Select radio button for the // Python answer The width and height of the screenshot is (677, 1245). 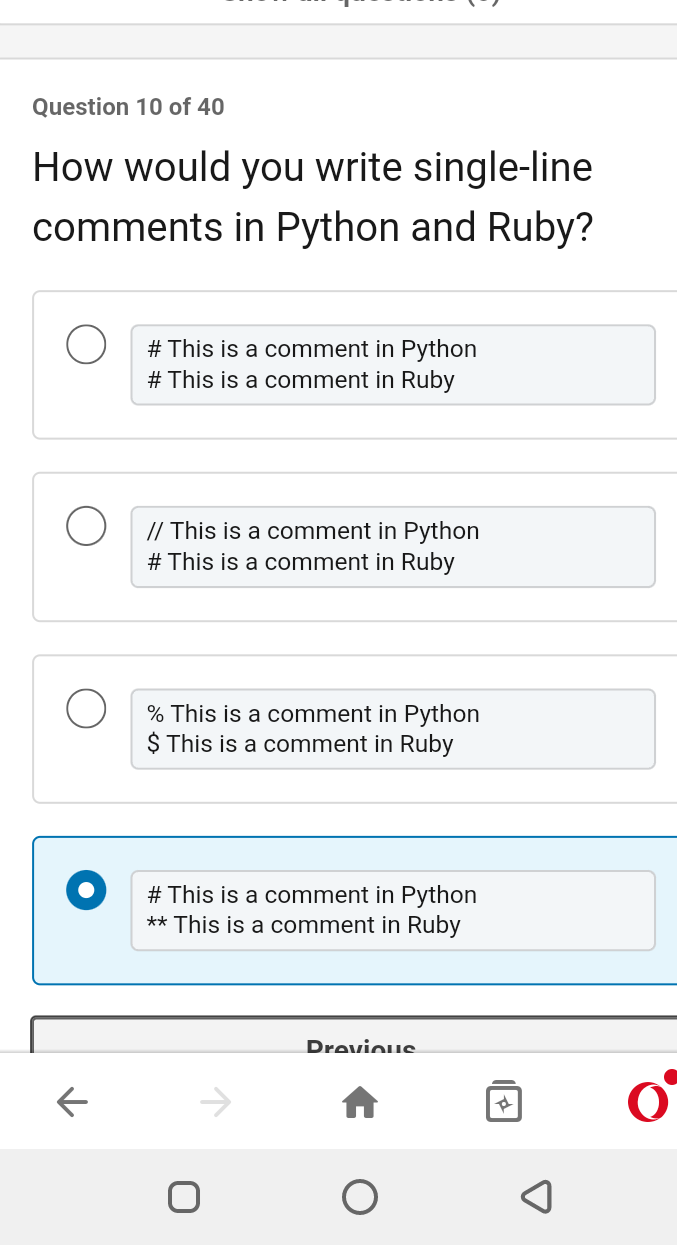point(86,526)
